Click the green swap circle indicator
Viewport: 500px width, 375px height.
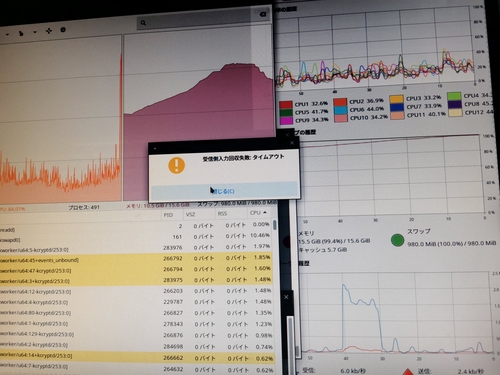397,240
